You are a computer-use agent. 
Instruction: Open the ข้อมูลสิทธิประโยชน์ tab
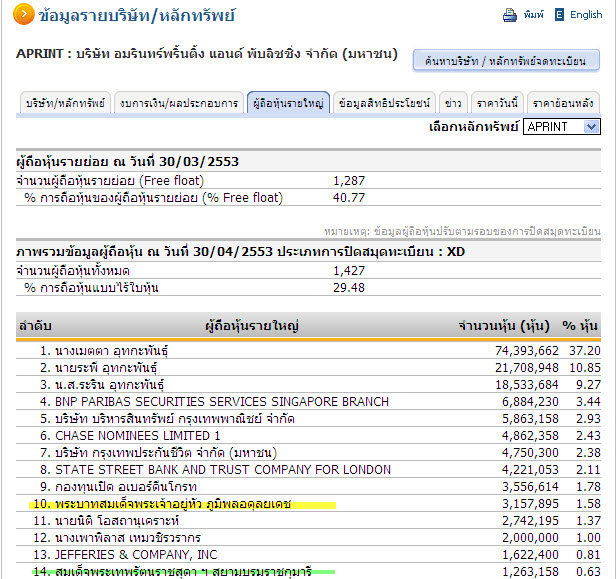(x=384, y=103)
